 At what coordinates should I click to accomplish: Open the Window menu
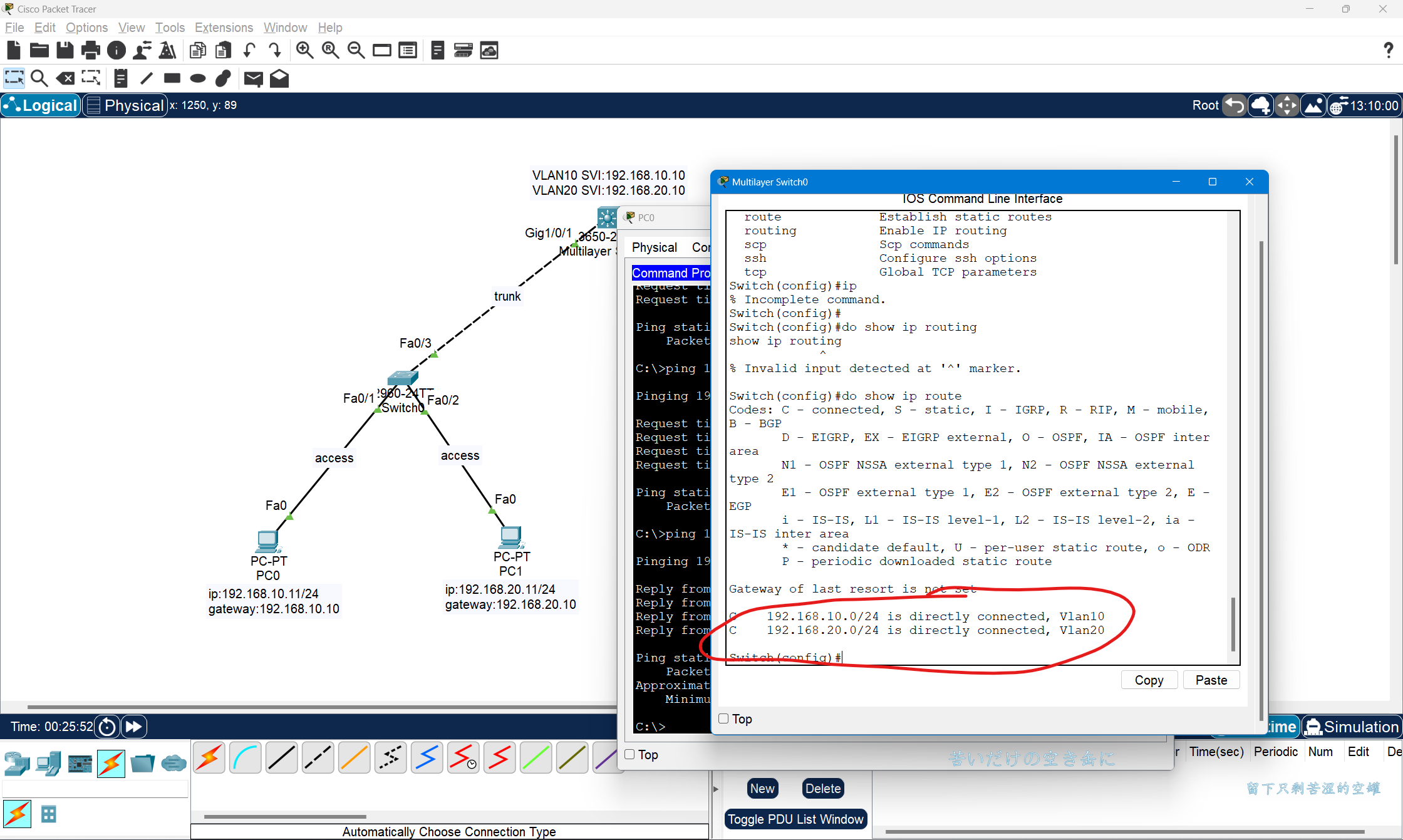285,28
